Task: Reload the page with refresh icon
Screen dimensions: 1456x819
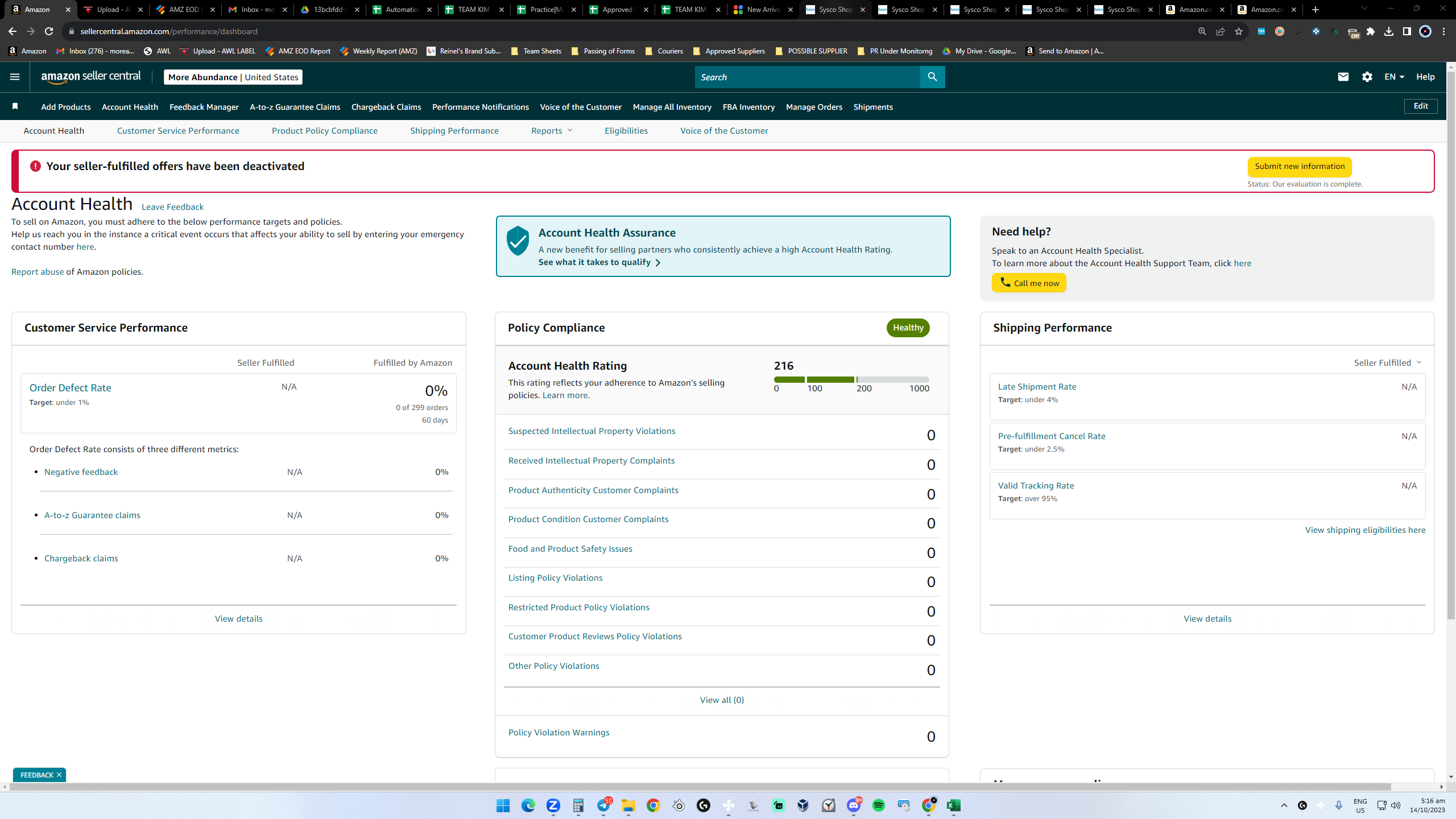Action: point(49,31)
